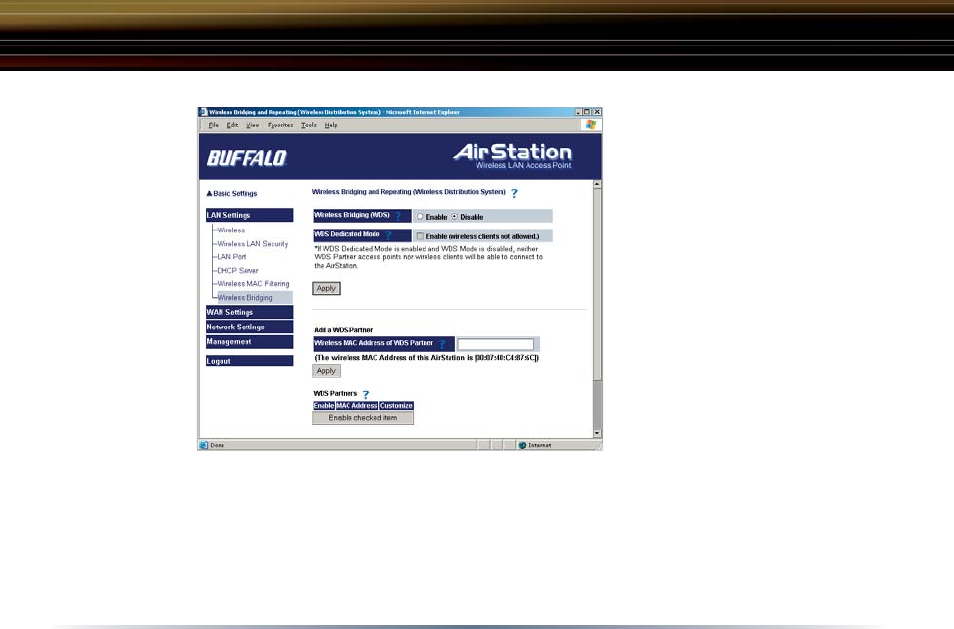Image resolution: width=954 pixels, height=629 pixels.
Task: Click the Enable checked item button
Action: (x=363, y=418)
